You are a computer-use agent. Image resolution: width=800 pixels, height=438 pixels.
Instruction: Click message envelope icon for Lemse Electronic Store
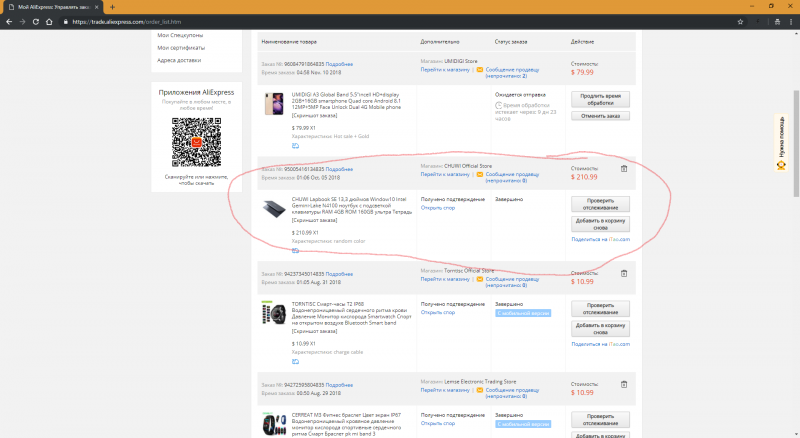pos(480,390)
